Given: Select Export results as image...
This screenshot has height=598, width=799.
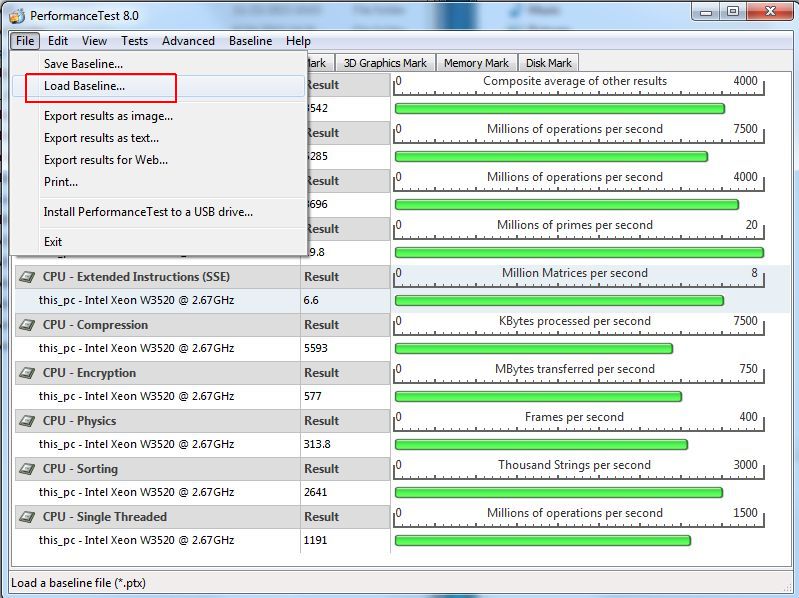Looking at the screenshot, I should point(159,116).
